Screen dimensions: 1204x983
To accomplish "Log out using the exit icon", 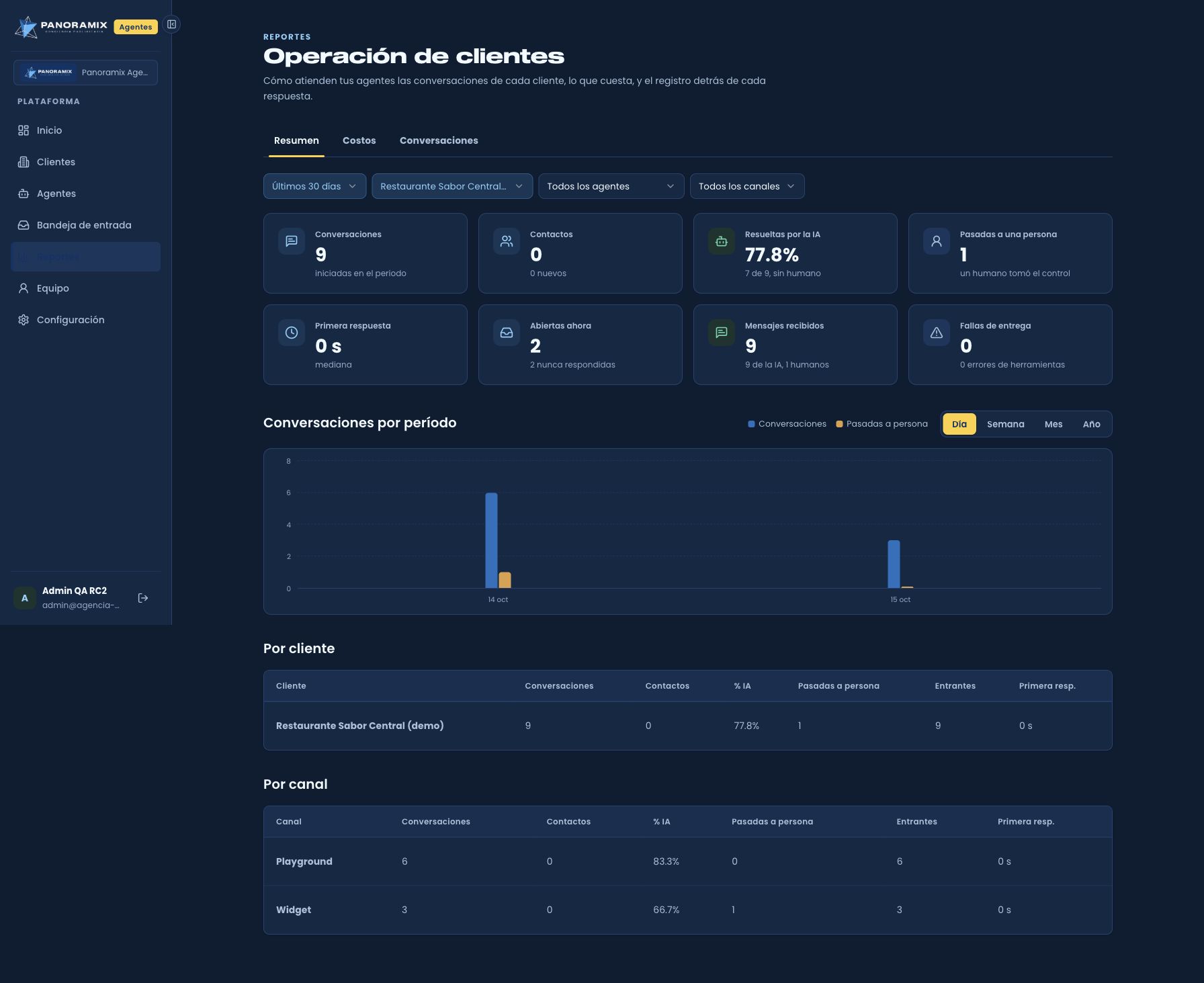I will (x=143, y=598).
